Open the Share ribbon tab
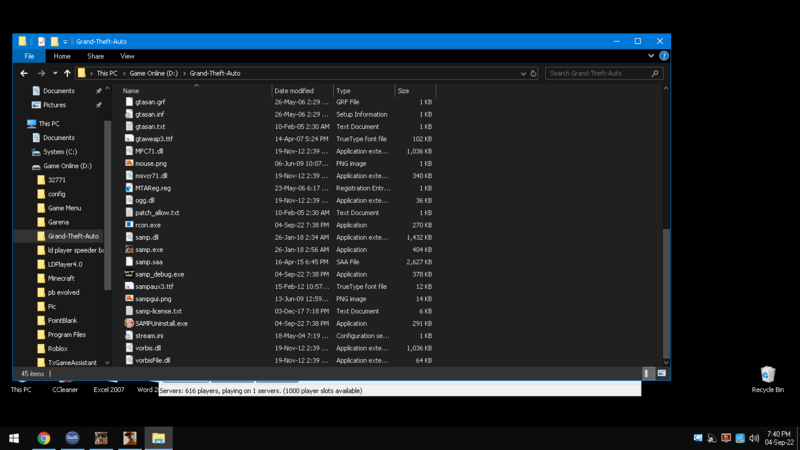The image size is (800, 450). pyautogui.click(x=95, y=56)
